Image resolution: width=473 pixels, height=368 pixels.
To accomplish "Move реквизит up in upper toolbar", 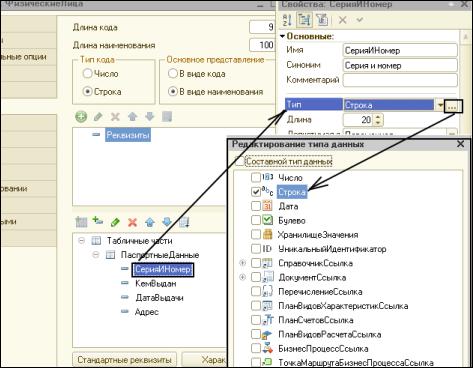I will tap(132, 117).
